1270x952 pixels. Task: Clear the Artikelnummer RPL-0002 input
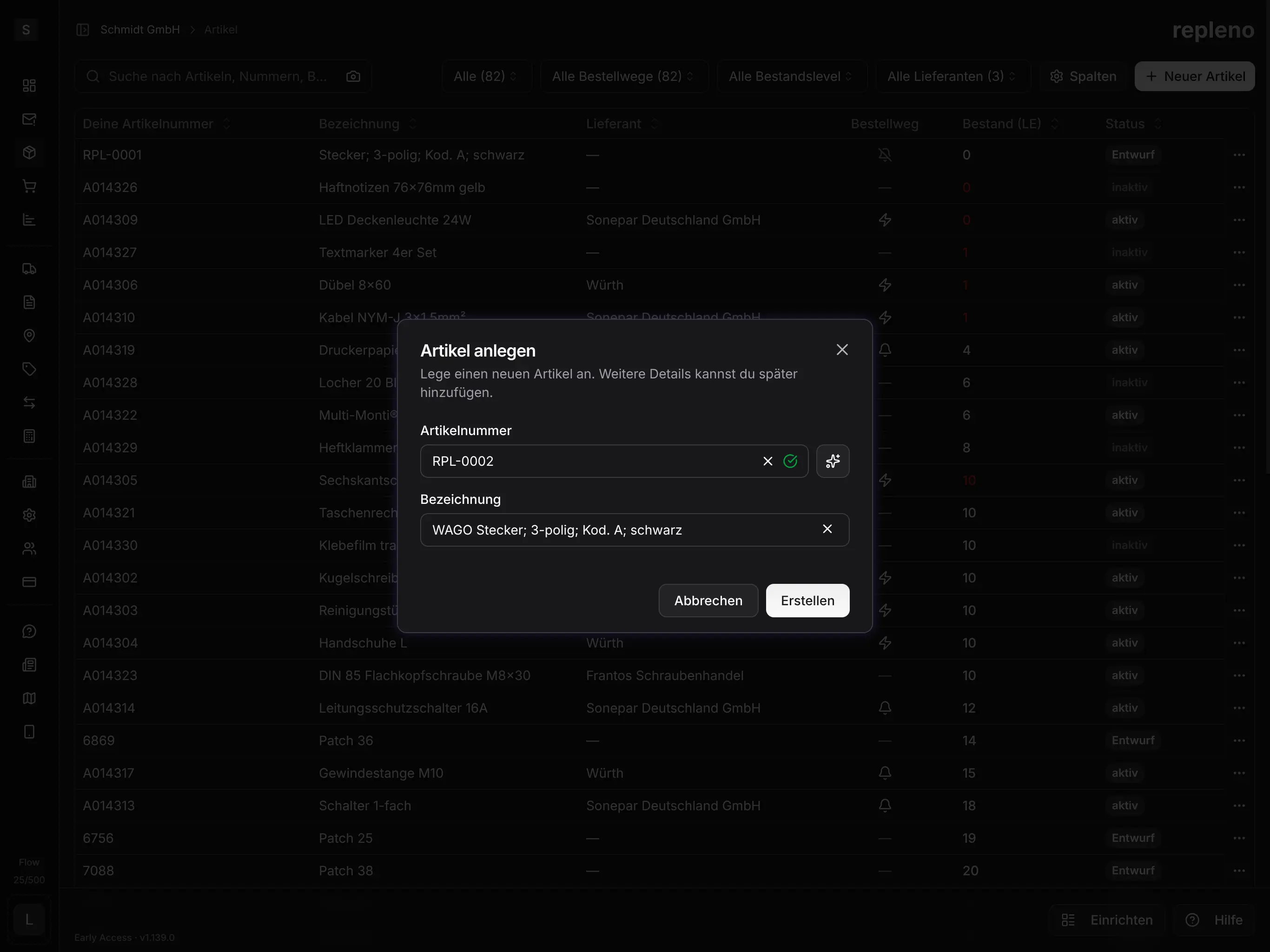tap(767, 461)
